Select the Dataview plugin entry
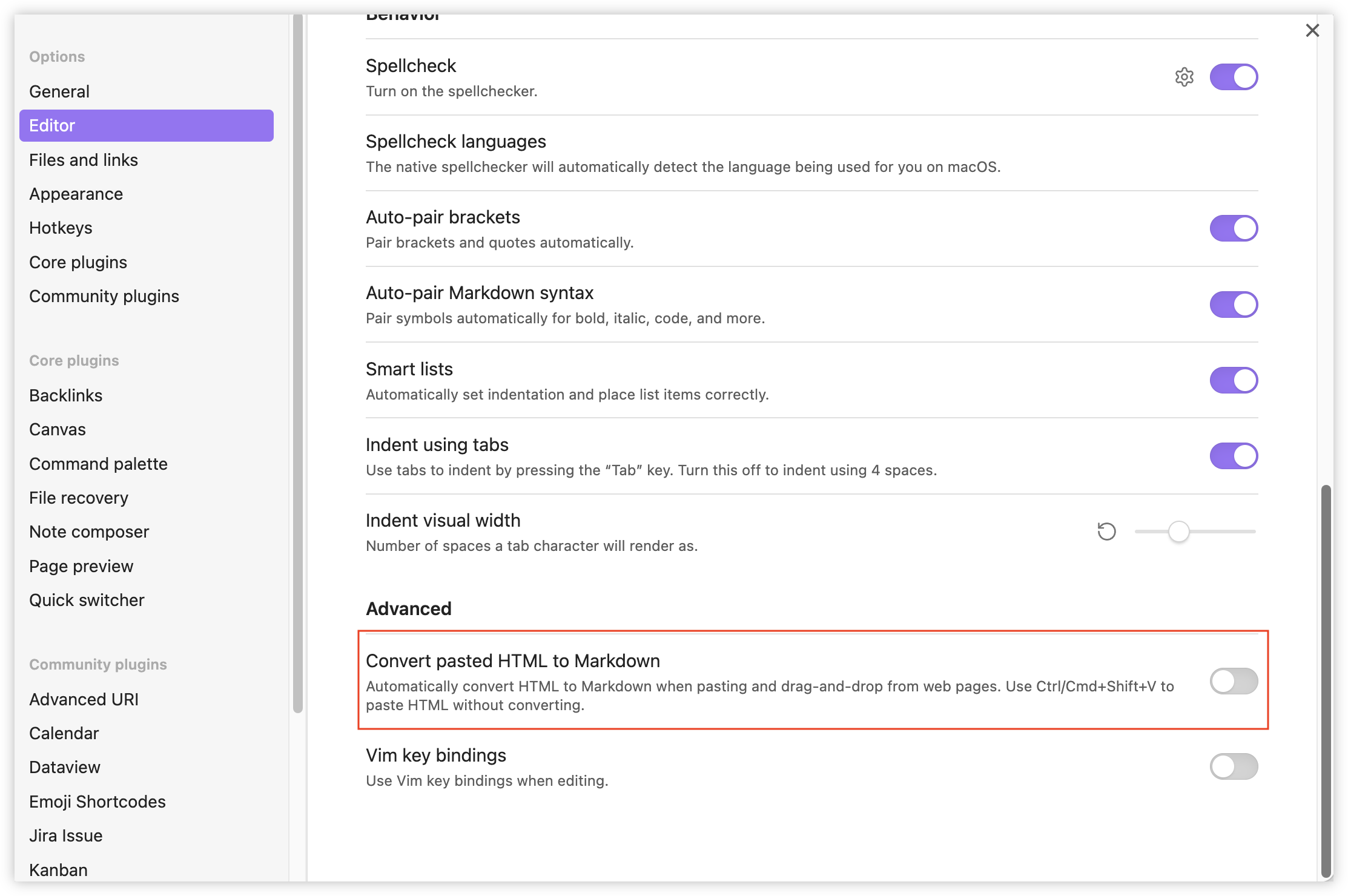 click(64, 766)
